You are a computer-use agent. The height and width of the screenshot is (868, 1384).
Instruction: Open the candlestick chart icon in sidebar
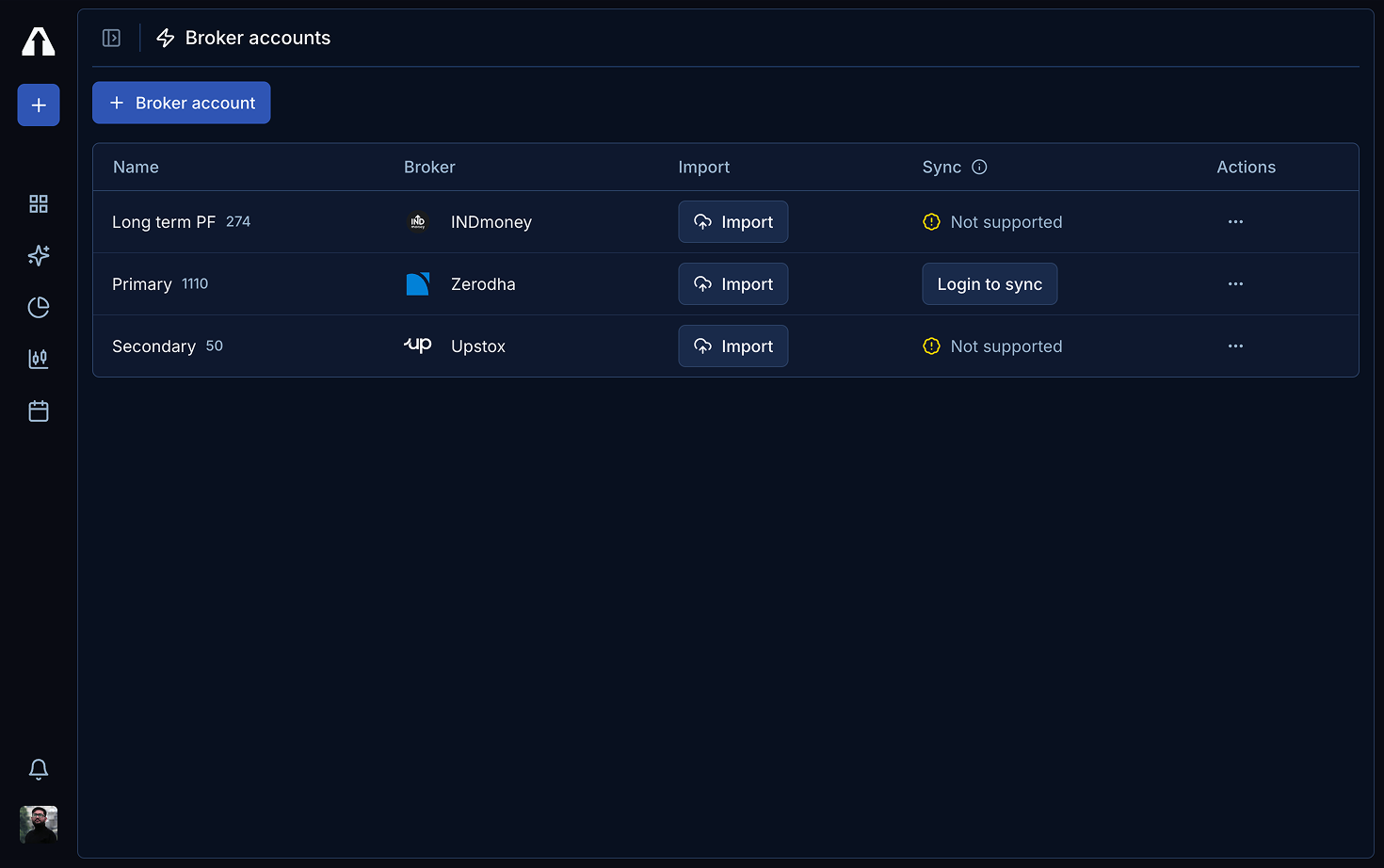coord(38,359)
